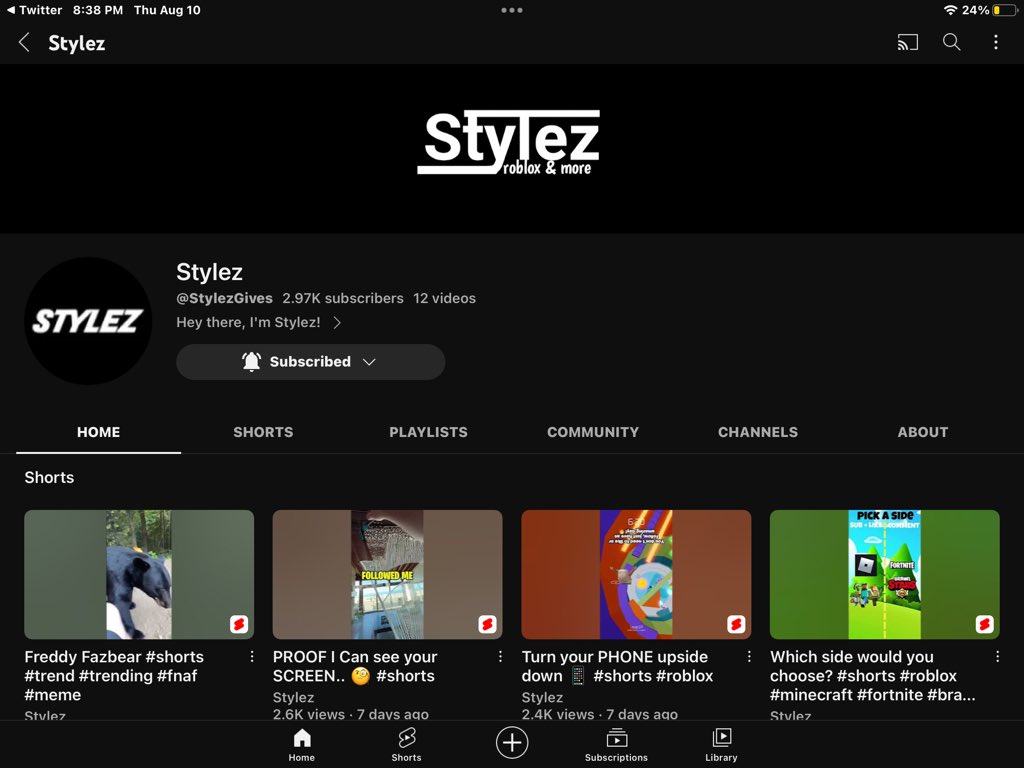
Task: Go to Home in bottom navigation
Action: coord(302,745)
